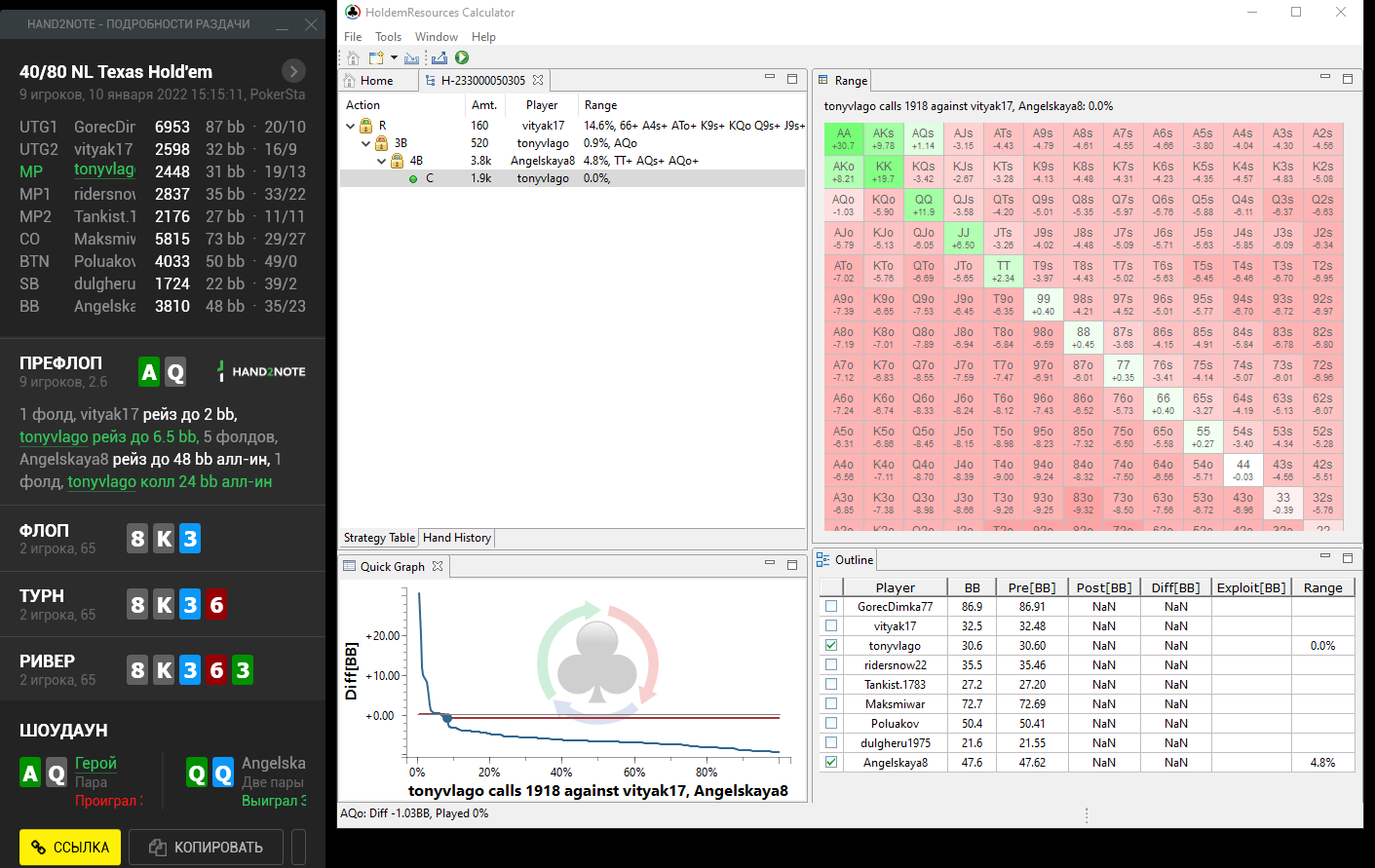This screenshot has width=1375, height=868.
Task: Click the lock icon on the 4B row
Action: point(398,161)
